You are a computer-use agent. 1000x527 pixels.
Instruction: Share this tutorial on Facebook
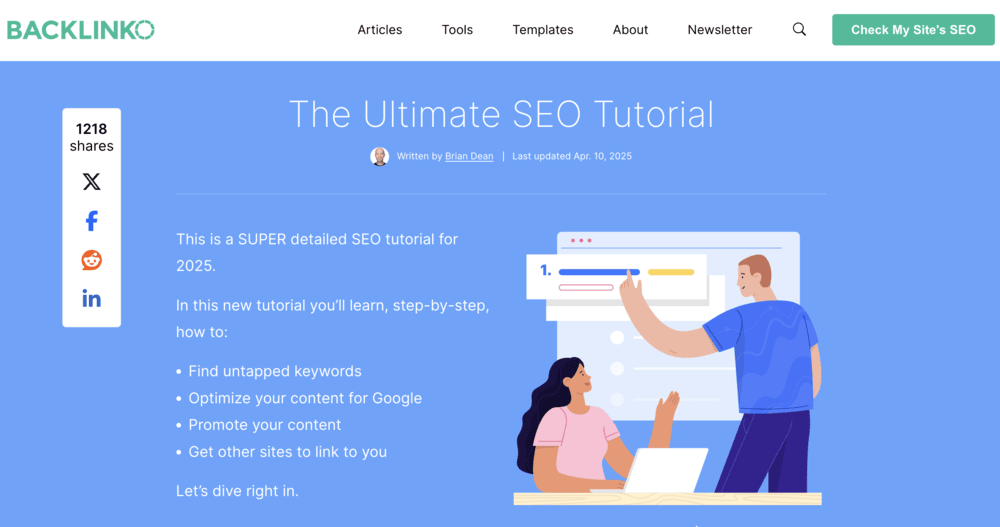(91, 221)
